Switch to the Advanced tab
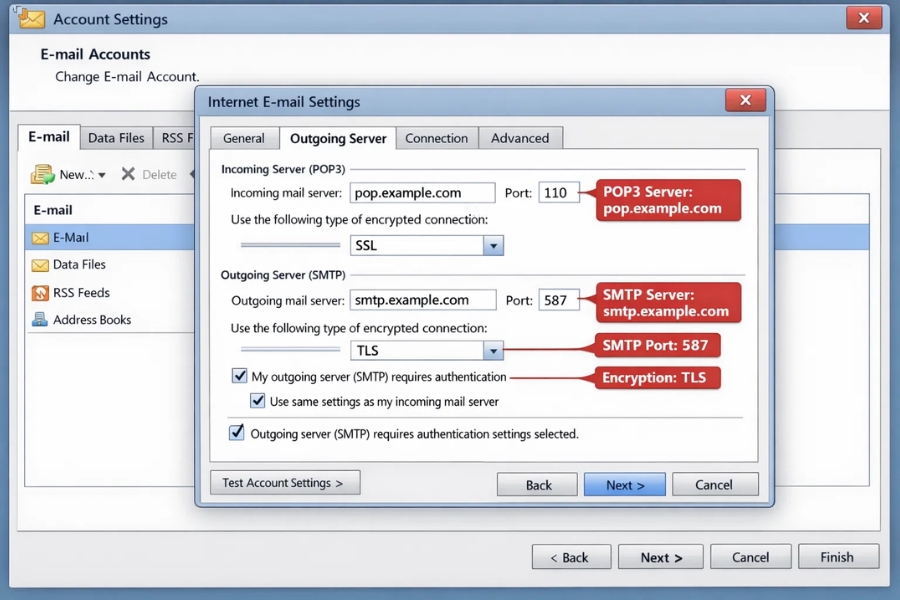900x600 pixels. [x=520, y=138]
